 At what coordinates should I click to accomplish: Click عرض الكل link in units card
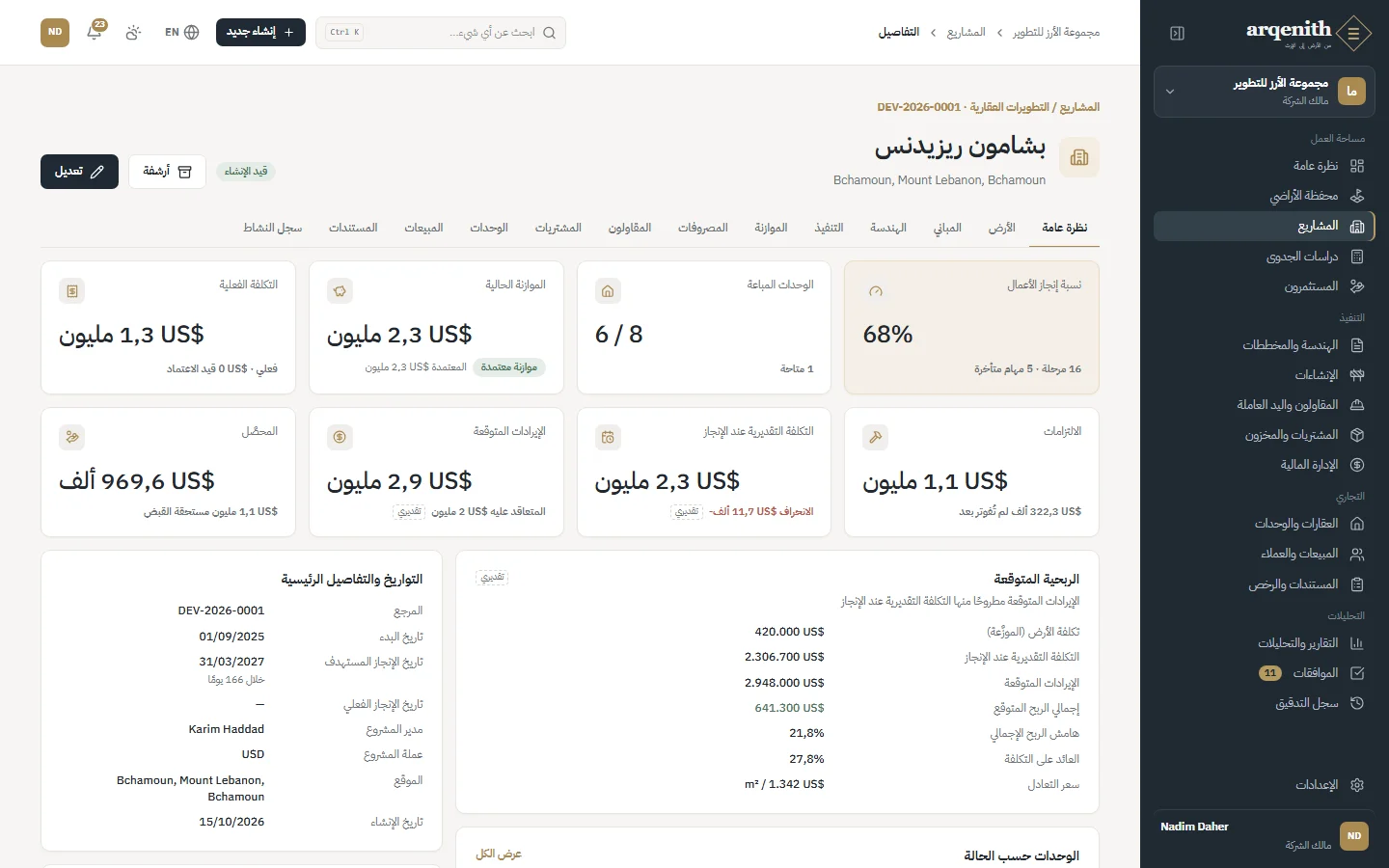(x=499, y=854)
